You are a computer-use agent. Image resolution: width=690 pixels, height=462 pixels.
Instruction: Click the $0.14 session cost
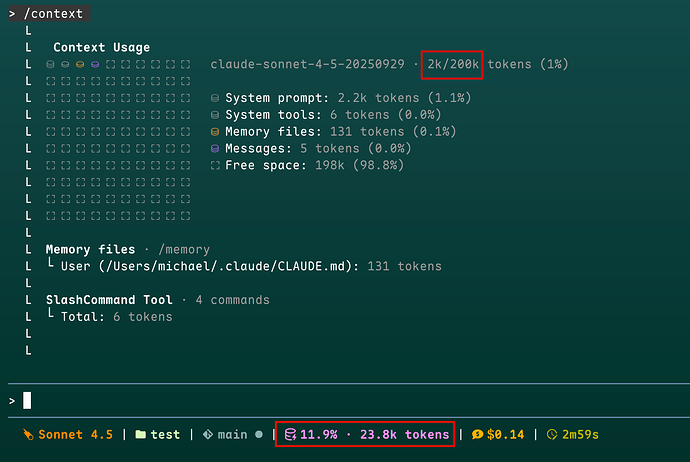[506, 435]
